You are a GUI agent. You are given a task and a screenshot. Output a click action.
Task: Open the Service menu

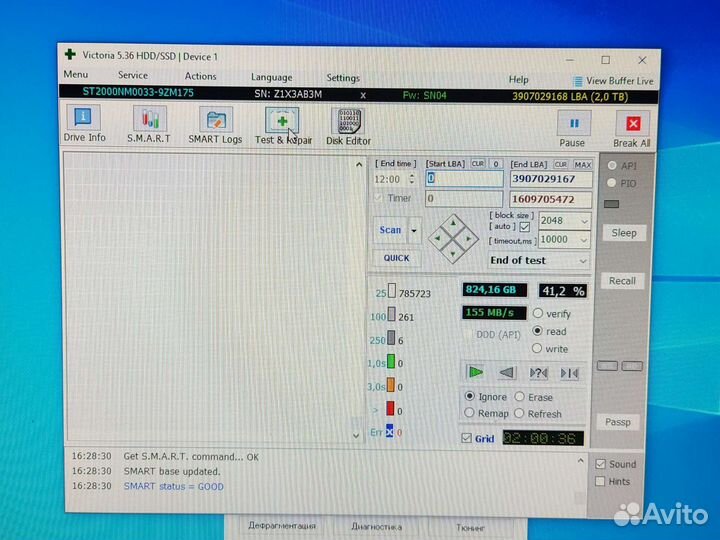click(133, 76)
